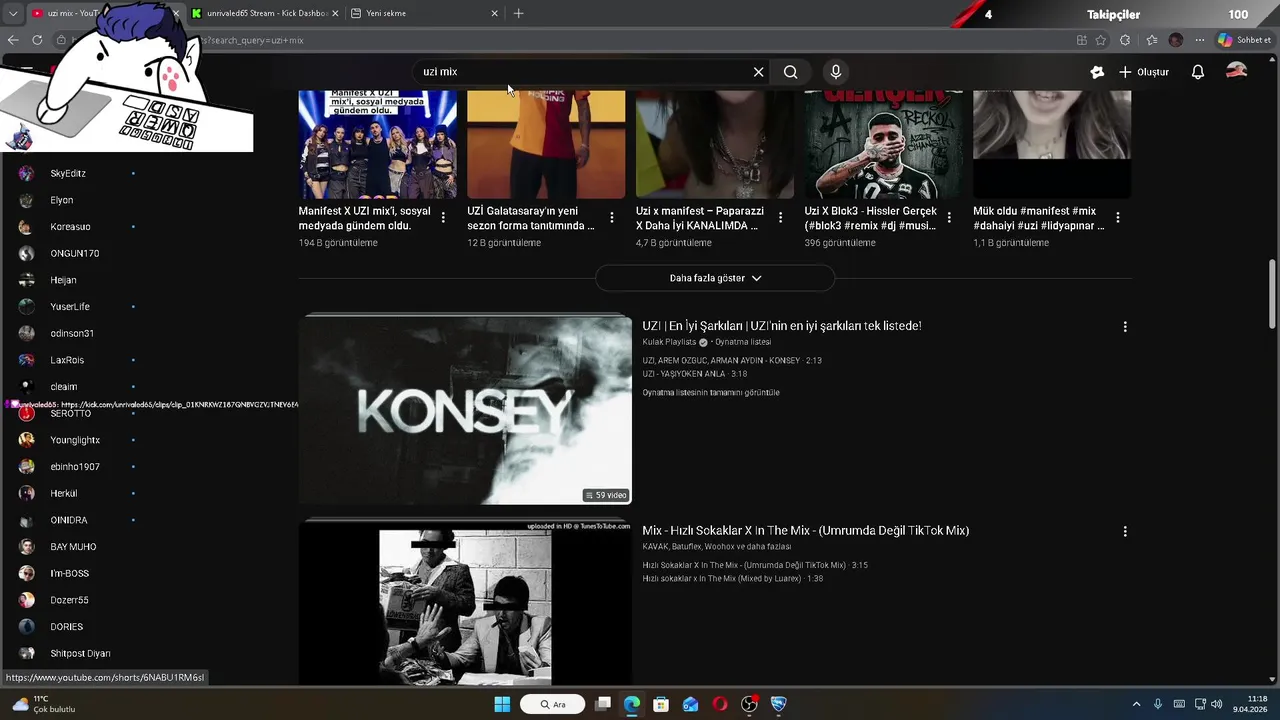The image size is (1280, 720).
Task: Open the Hızlı Sokaklar mix thumbnail
Action: (466, 603)
